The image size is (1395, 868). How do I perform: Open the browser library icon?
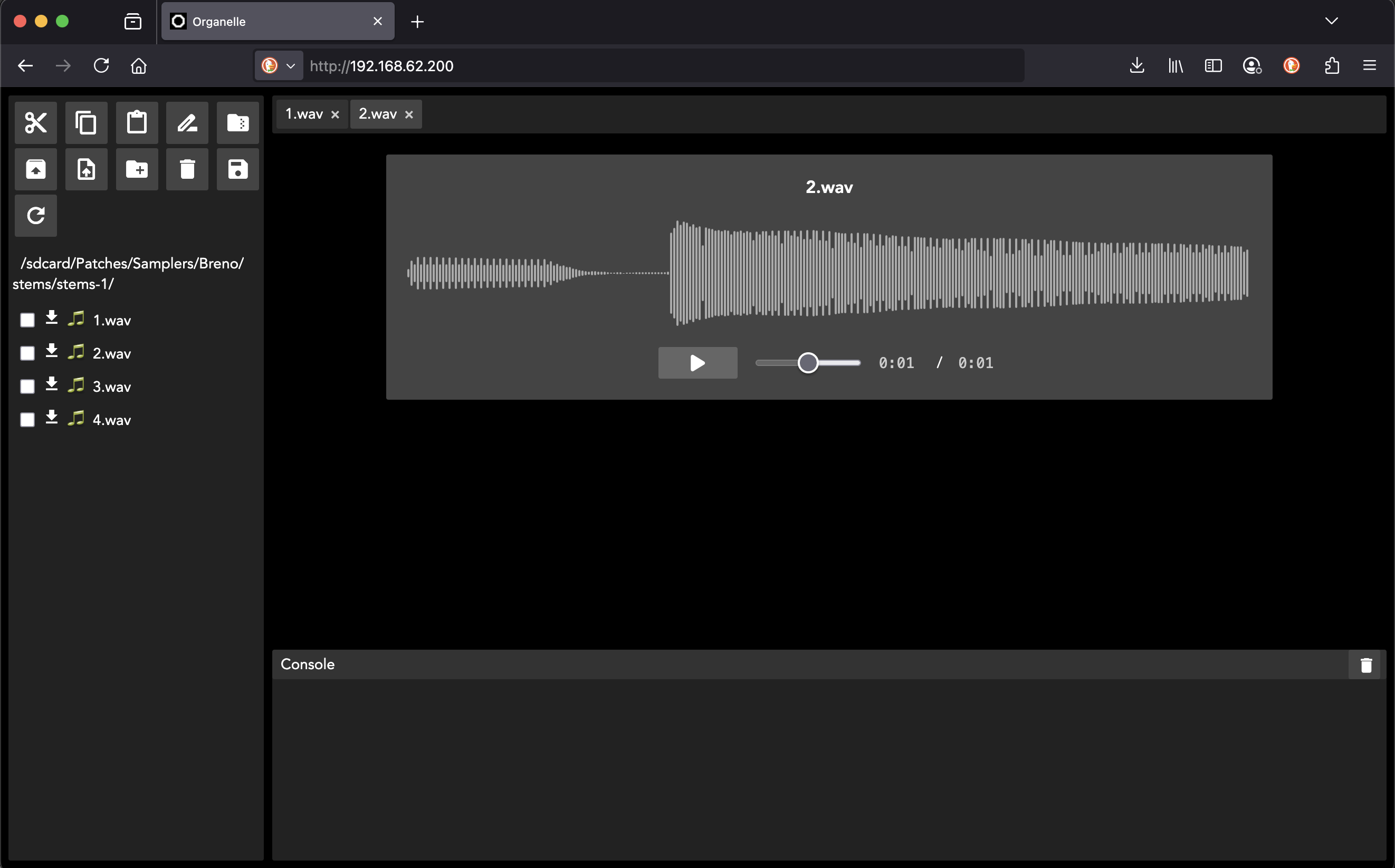point(1175,65)
